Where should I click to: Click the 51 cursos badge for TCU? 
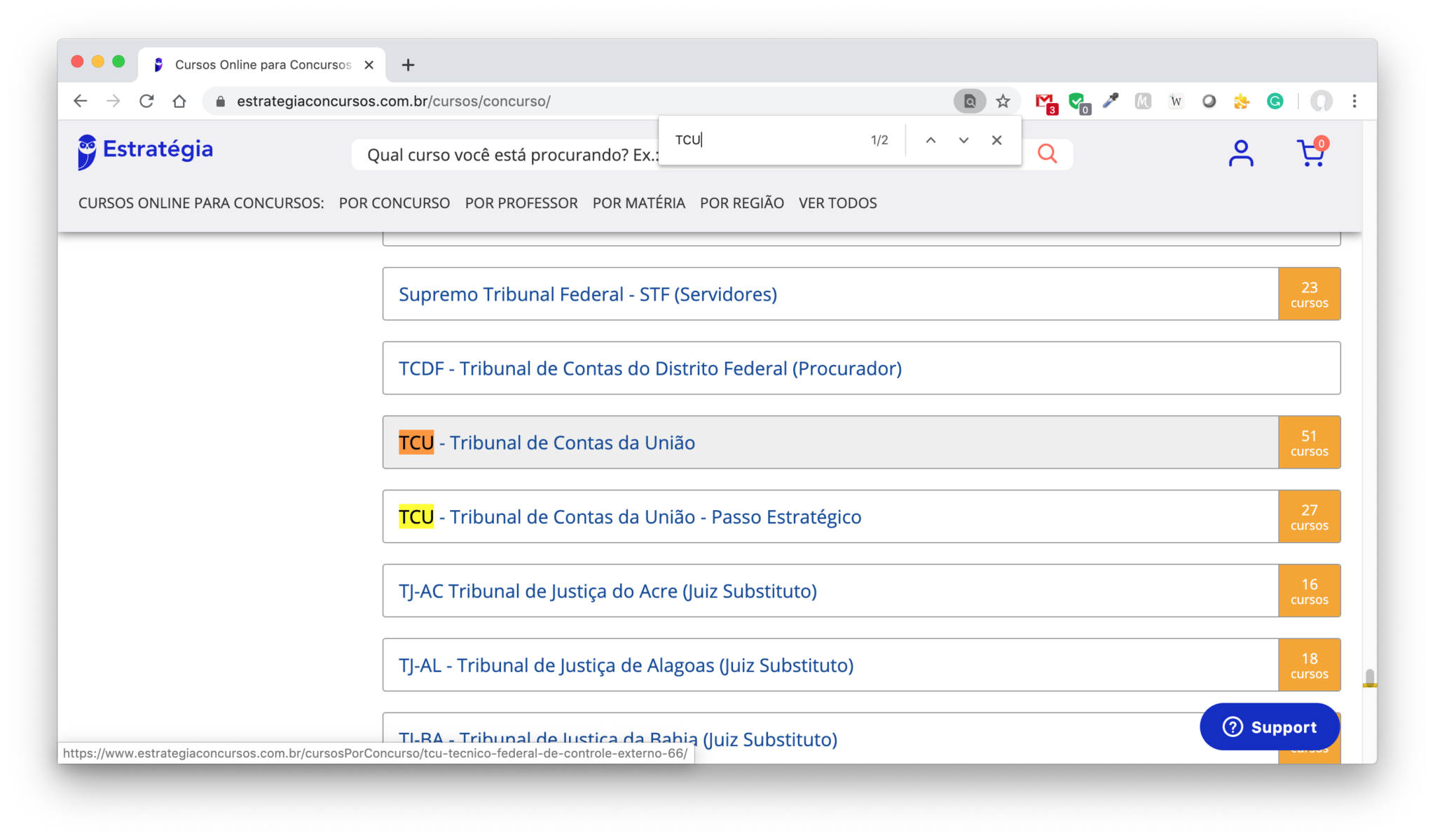[x=1310, y=443]
